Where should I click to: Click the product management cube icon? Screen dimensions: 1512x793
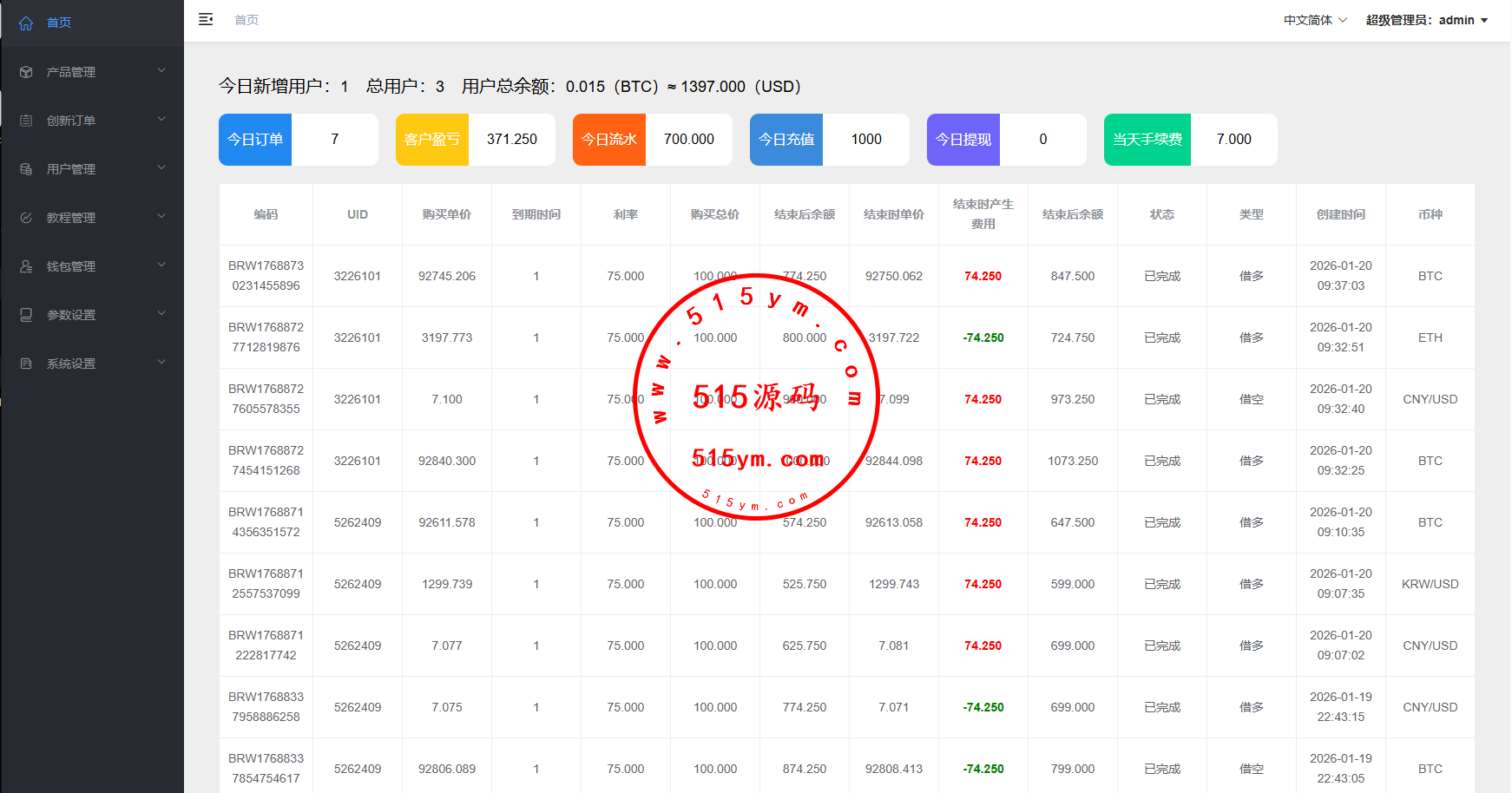pyautogui.click(x=26, y=72)
